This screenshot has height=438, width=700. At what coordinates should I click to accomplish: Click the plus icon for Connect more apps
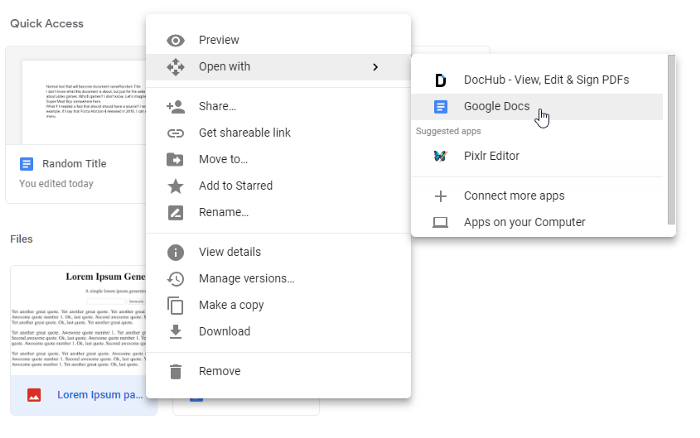(x=441, y=196)
